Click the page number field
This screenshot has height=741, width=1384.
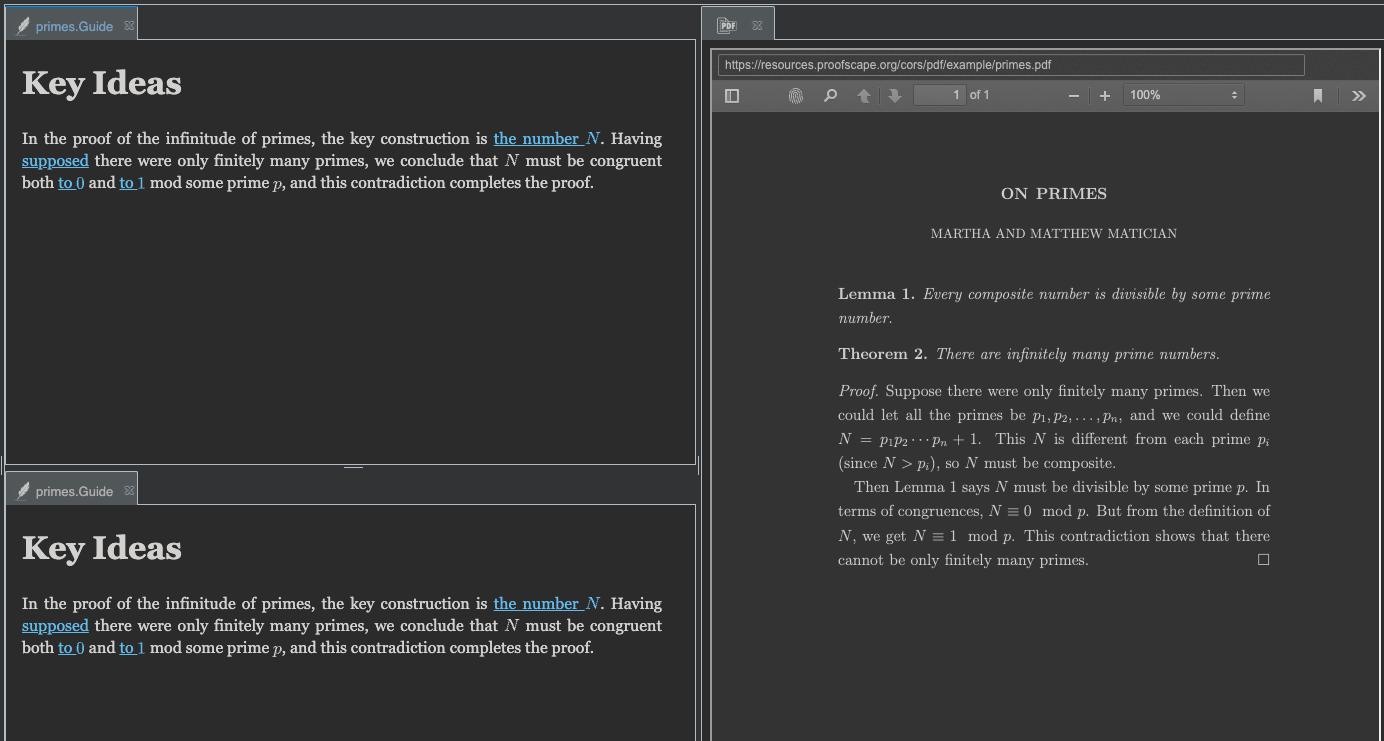click(x=940, y=95)
